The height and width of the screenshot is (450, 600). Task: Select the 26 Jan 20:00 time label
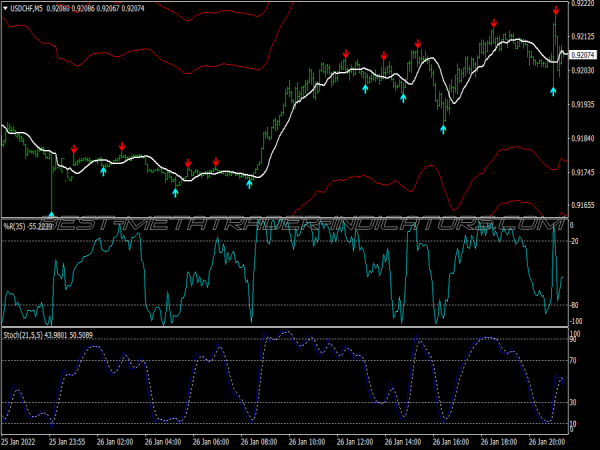tap(544, 441)
